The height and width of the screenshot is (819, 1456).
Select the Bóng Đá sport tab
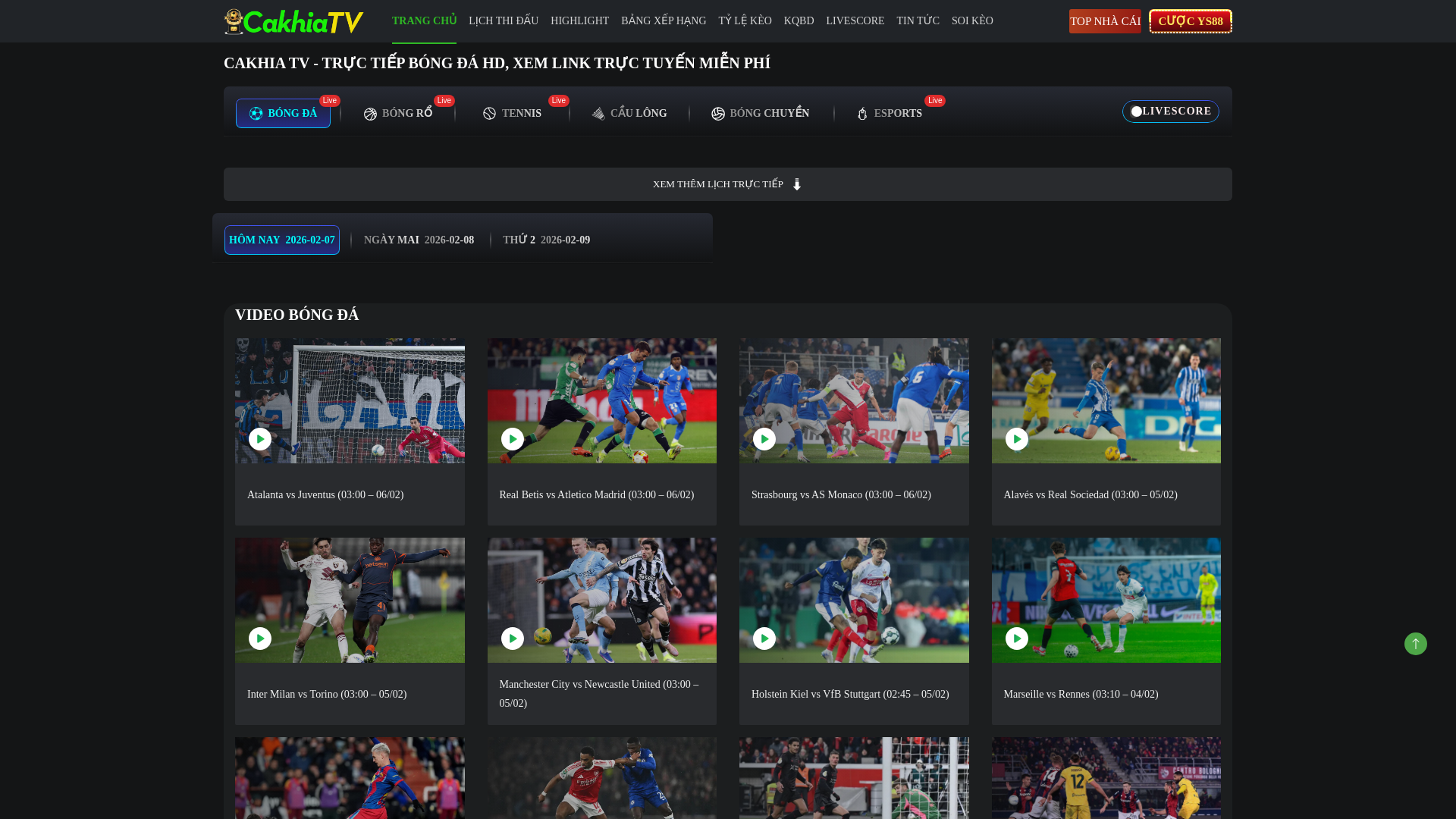283,113
